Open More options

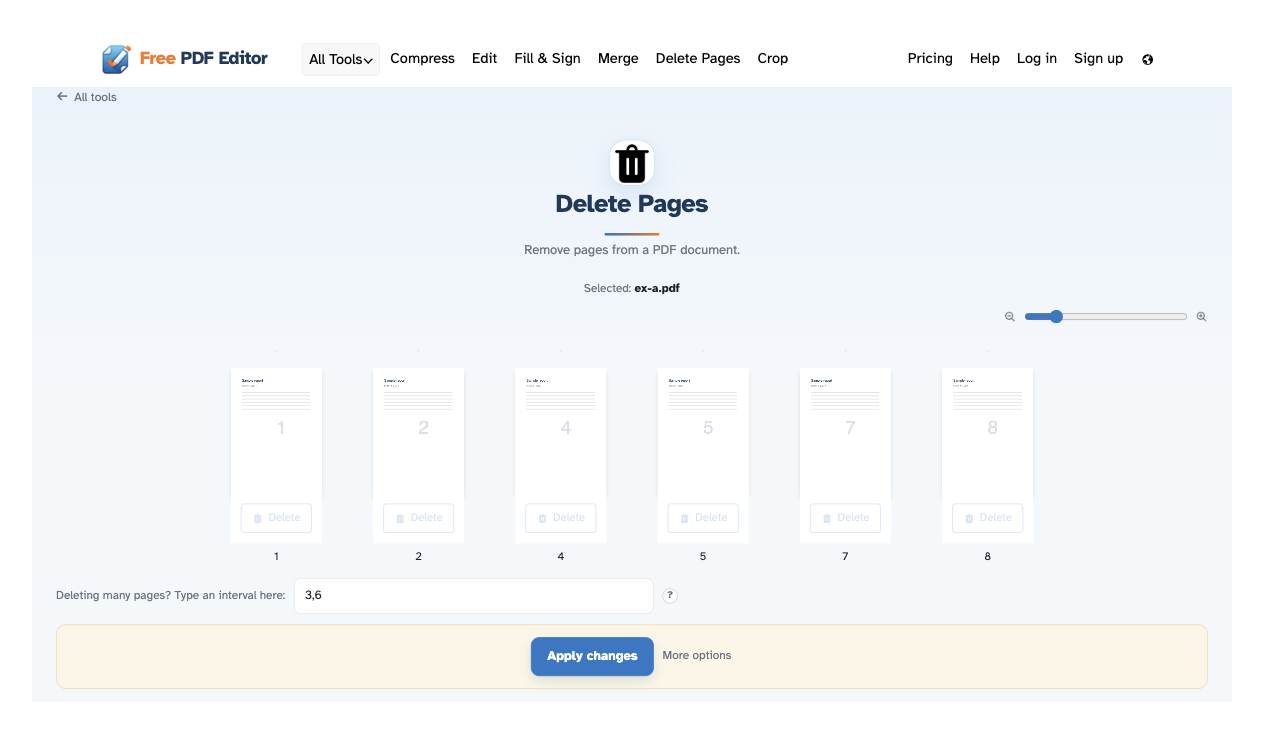coord(697,656)
